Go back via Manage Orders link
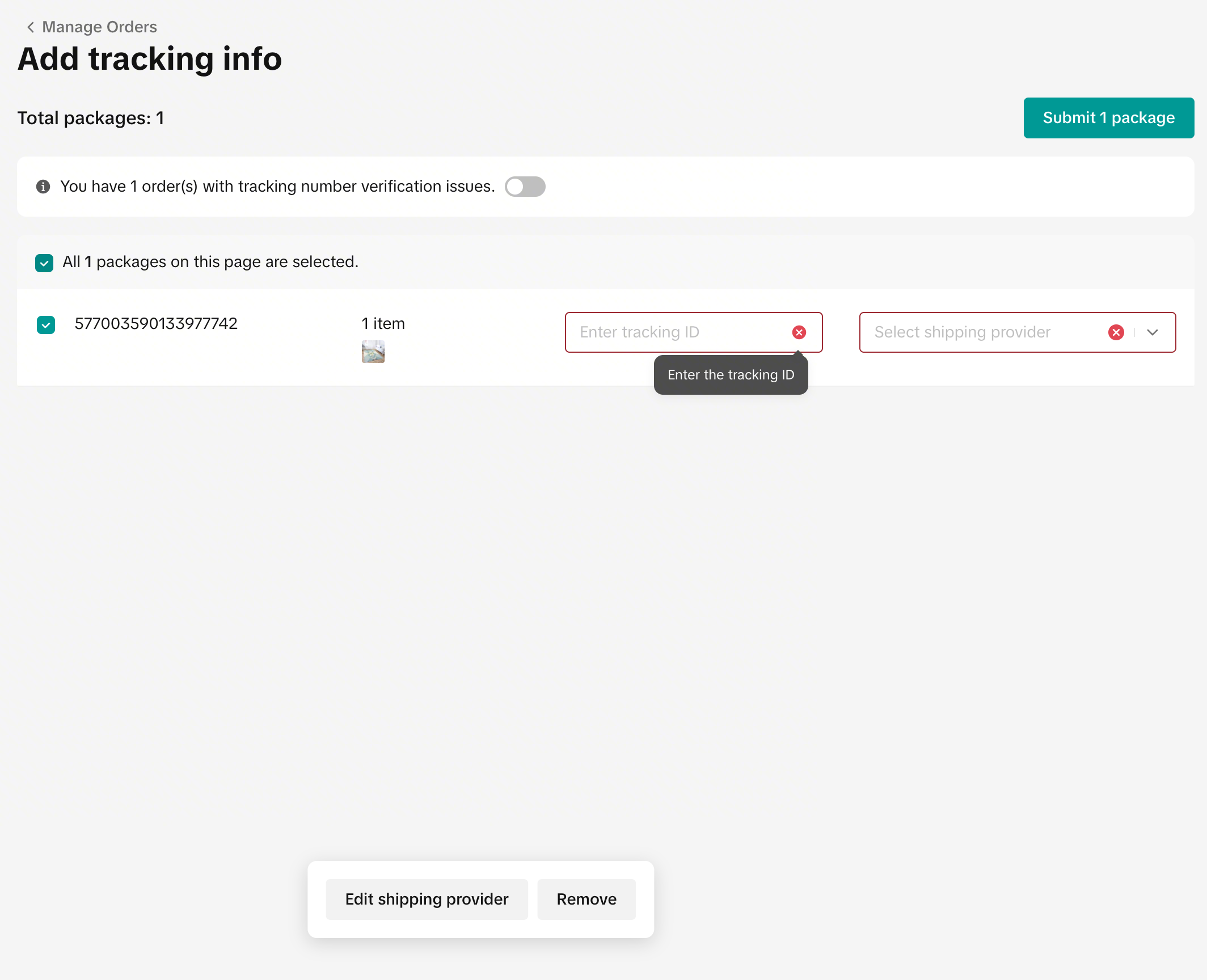1207x980 pixels. pos(99,27)
